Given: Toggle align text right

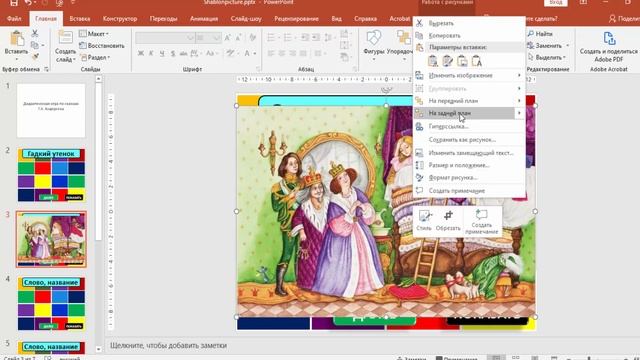Looking at the screenshot, I should tap(293, 53).
